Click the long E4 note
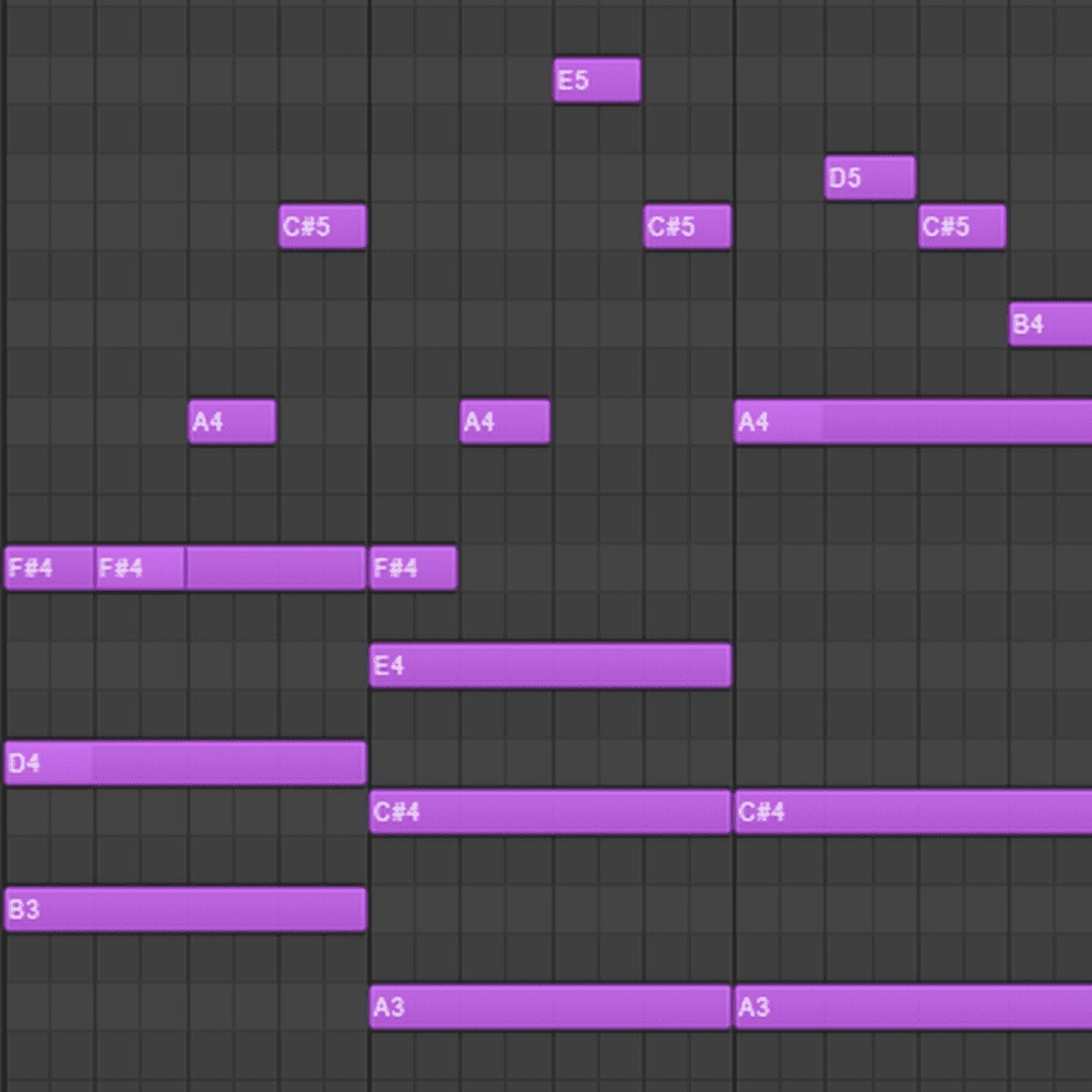The height and width of the screenshot is (1092, 1092). pyautogui.click(x=550, y=666)
